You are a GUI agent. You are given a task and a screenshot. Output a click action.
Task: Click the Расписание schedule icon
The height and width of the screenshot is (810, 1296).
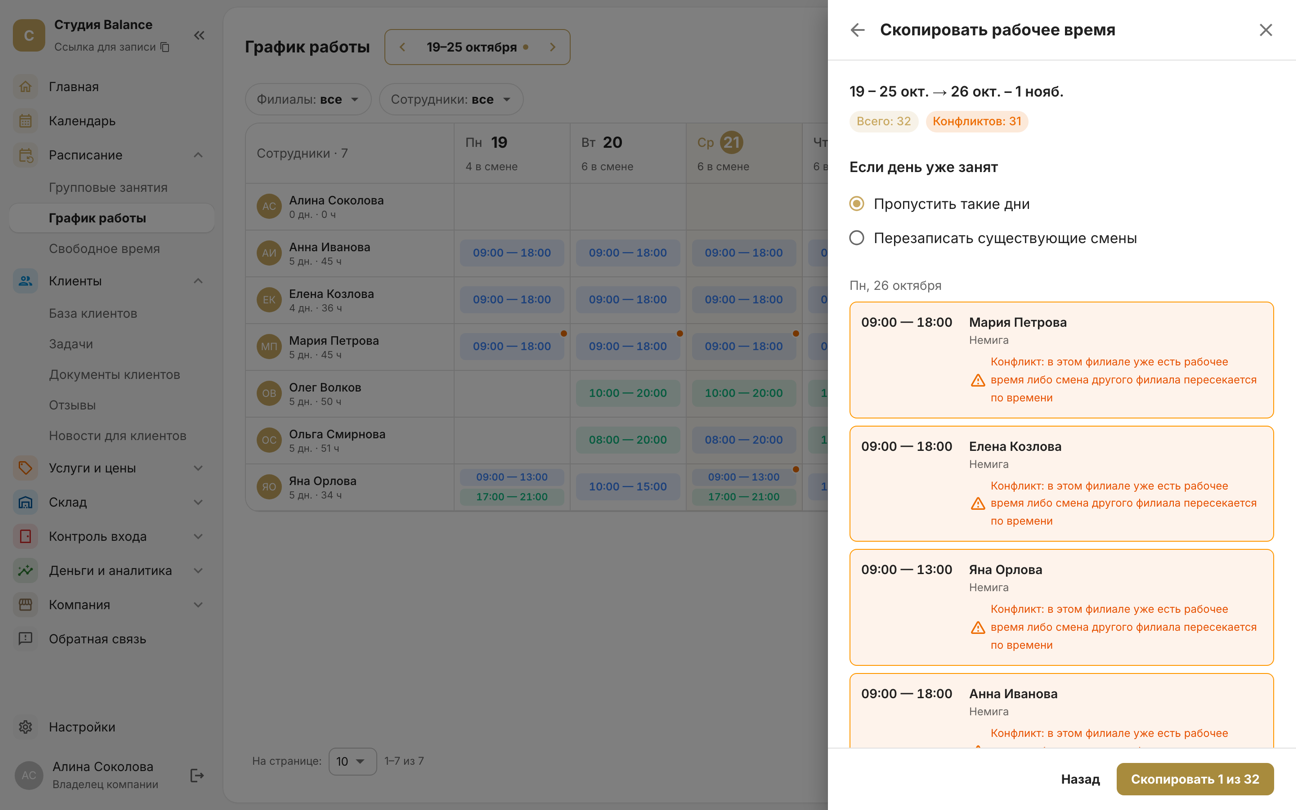(26, 155)
